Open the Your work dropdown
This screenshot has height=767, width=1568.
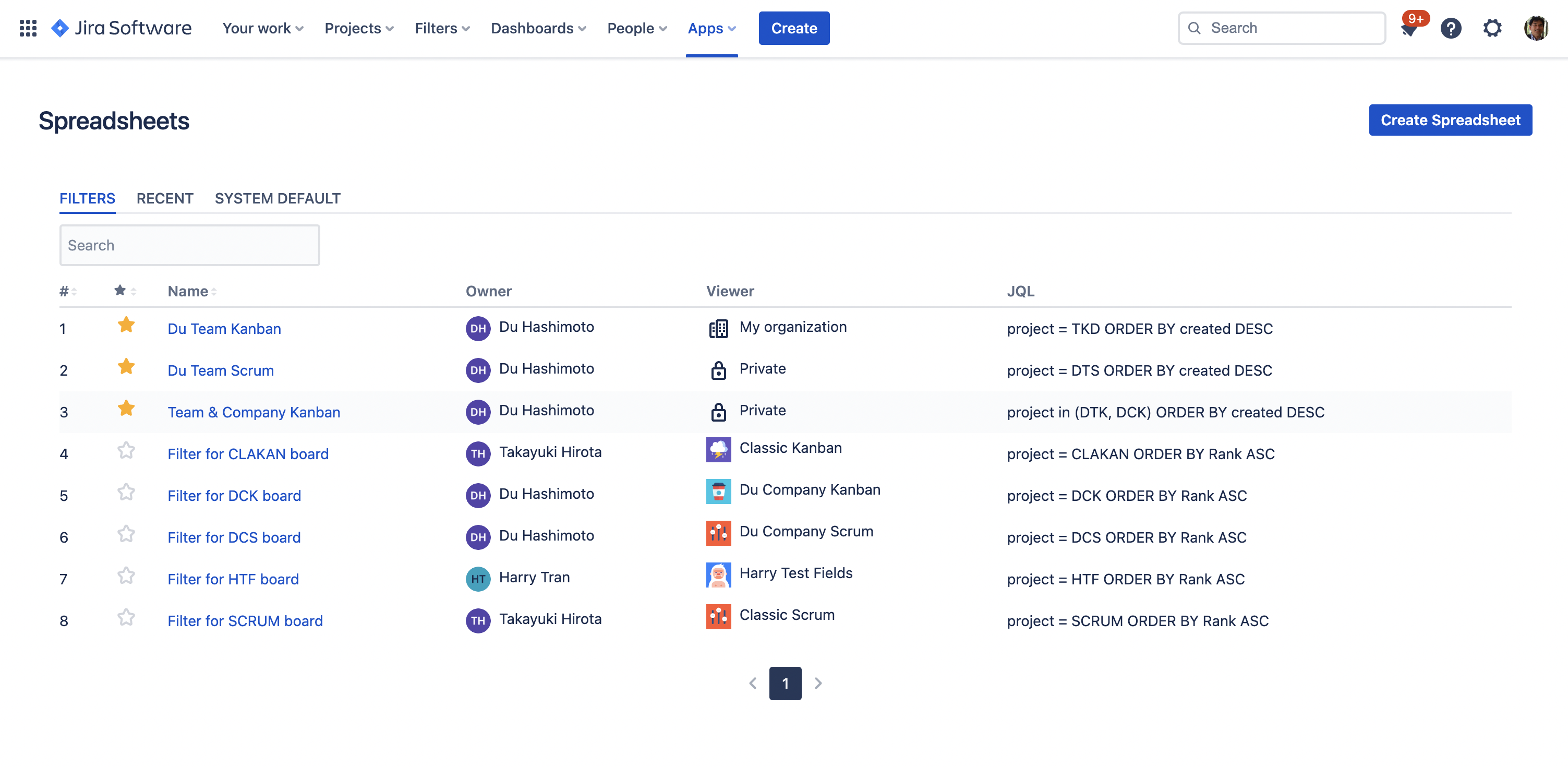pyautogui.click(x=262, y=28)
